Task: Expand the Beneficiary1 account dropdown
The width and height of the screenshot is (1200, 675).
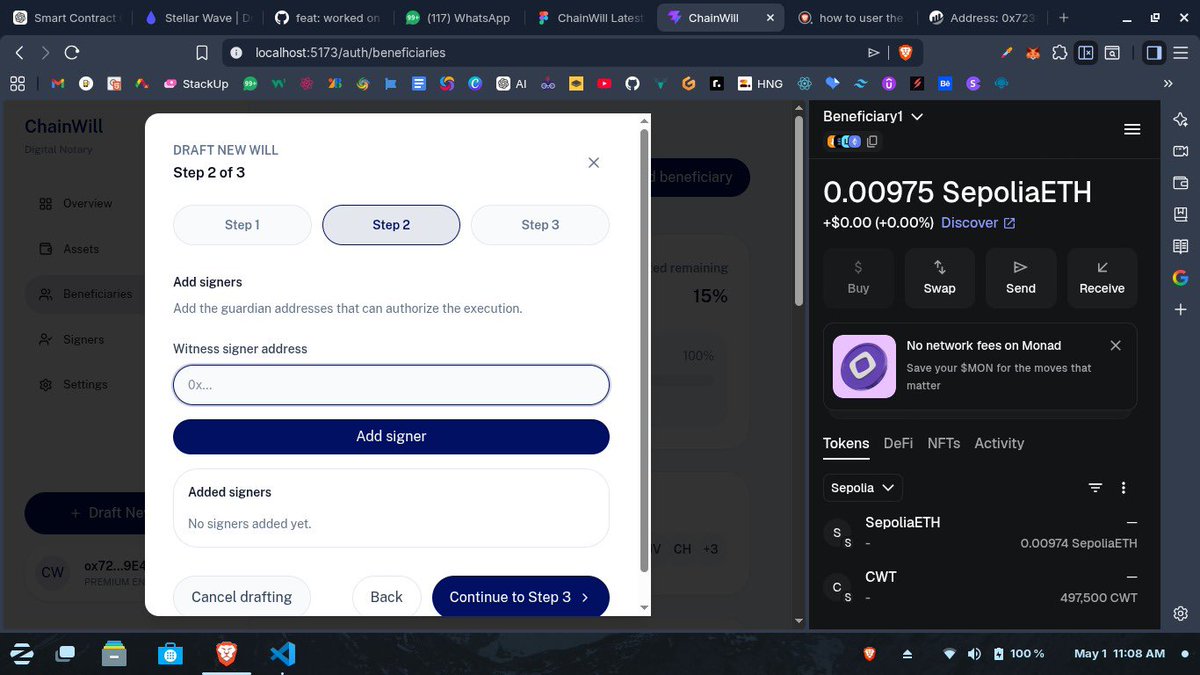Action: point(872,117)
